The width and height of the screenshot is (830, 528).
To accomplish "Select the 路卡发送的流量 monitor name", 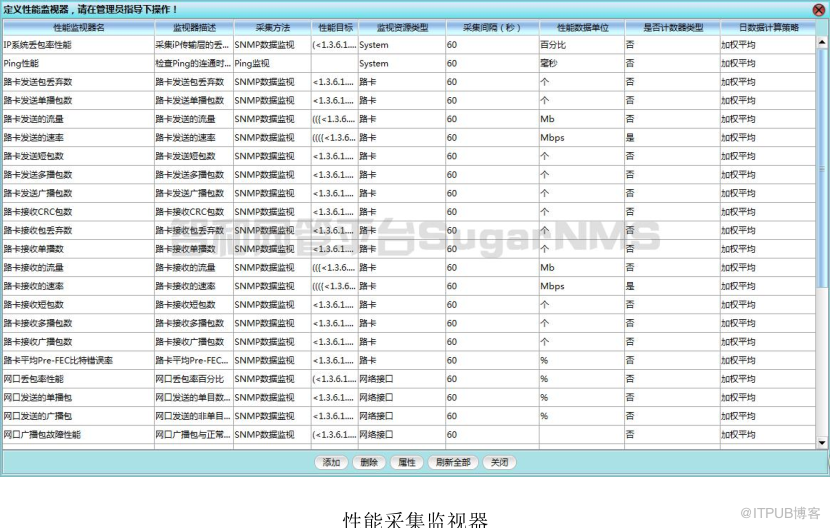I will pos(33,119).
